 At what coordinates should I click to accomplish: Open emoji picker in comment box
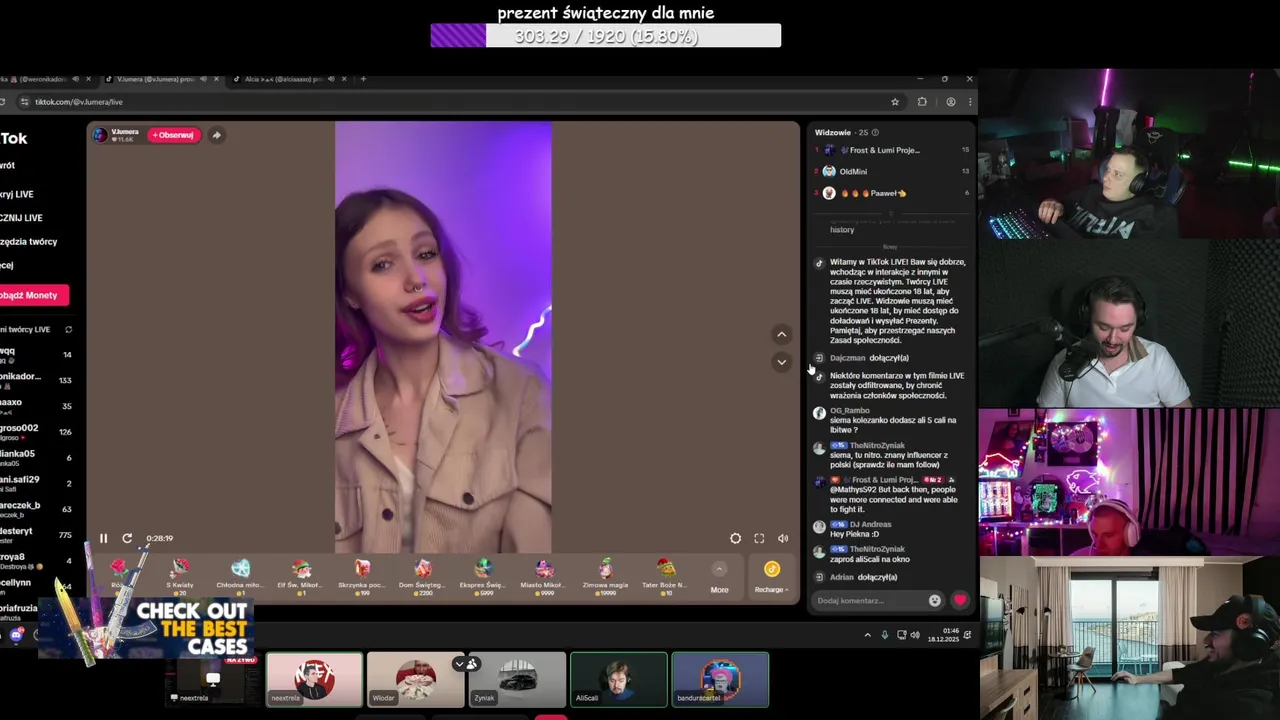pos(935,600)
